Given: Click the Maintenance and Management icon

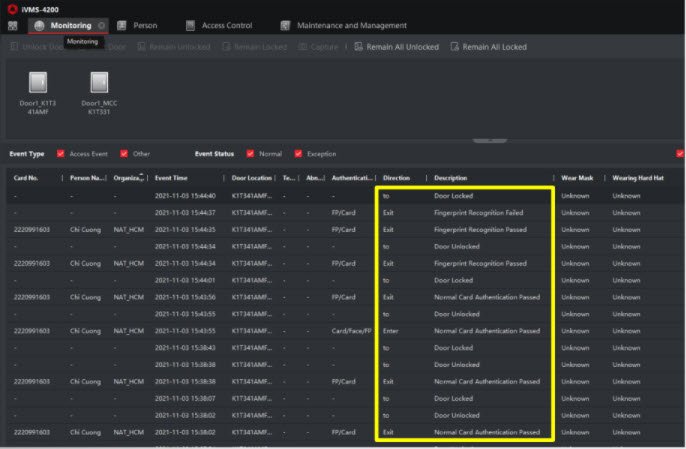Looking at the screenshot, I should point(285,26).
